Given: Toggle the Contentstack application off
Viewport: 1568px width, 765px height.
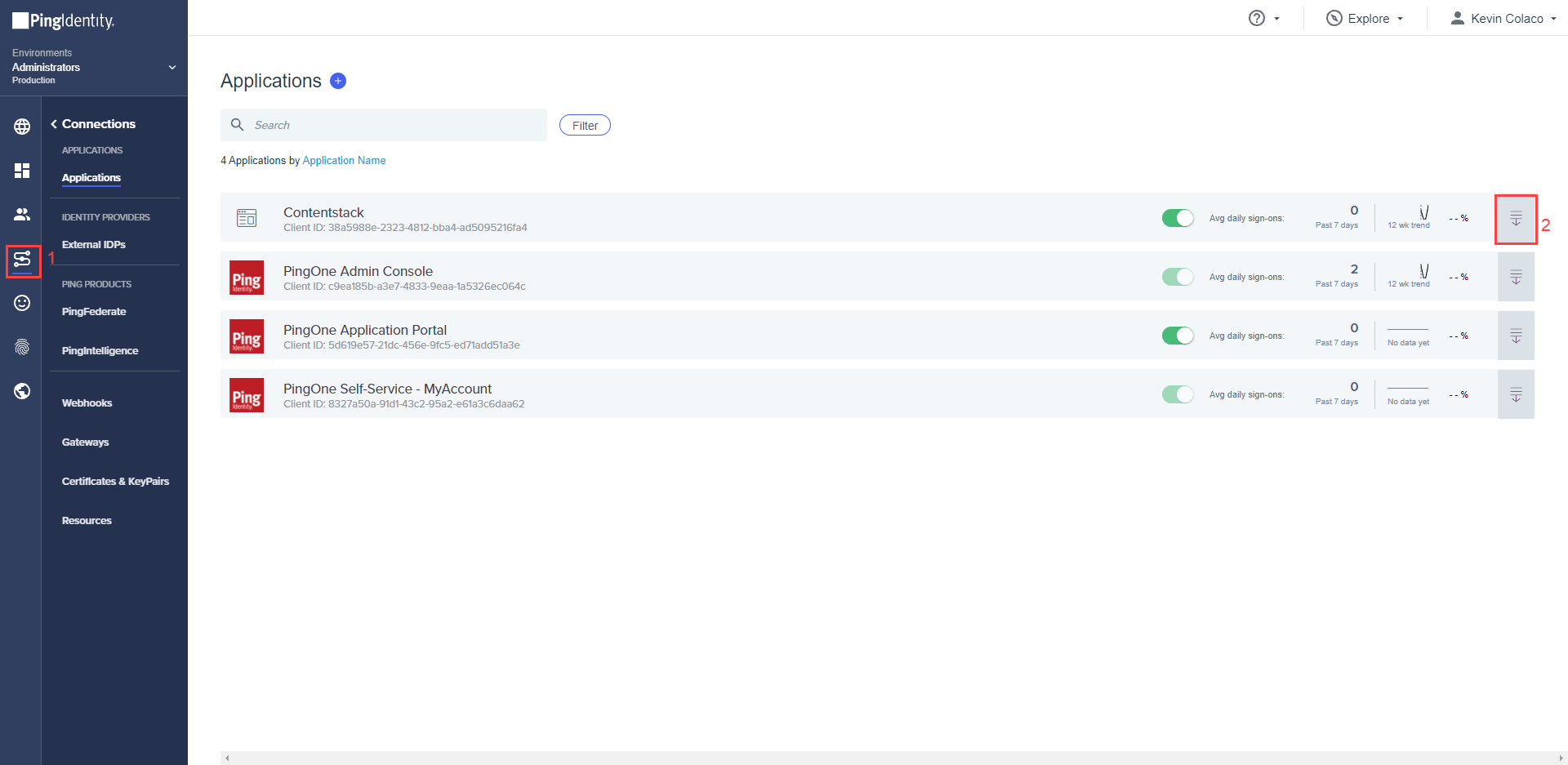Looking at the screenshot, I should (1178, 218).
